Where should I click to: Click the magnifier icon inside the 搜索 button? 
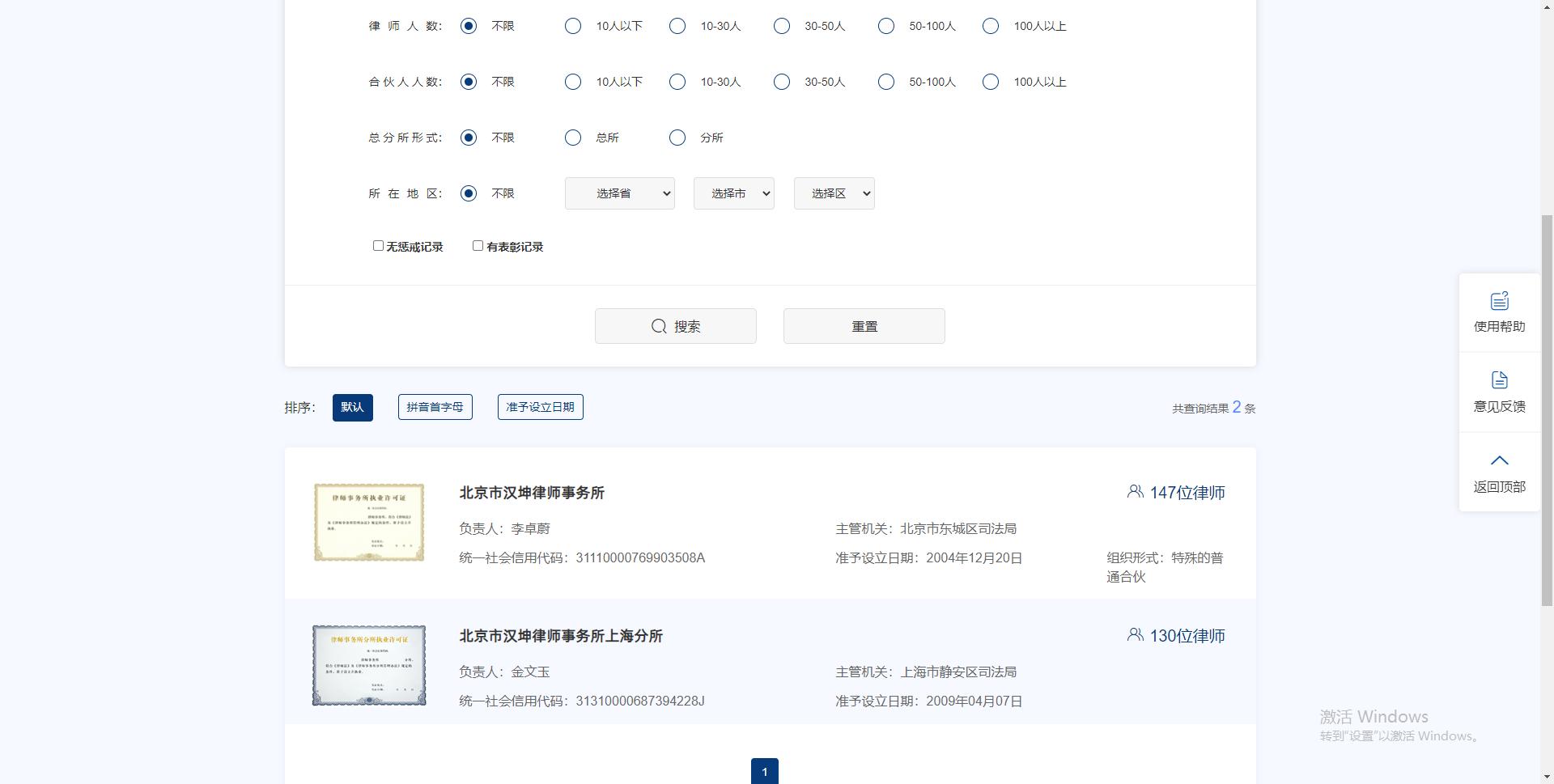[x=658, y=326]
